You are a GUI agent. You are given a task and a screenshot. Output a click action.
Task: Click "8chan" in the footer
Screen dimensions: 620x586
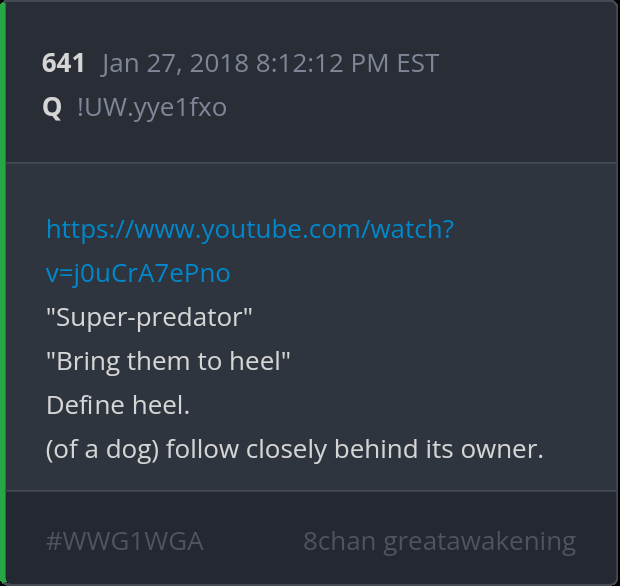pyautogui.click(x=339, y=541)
